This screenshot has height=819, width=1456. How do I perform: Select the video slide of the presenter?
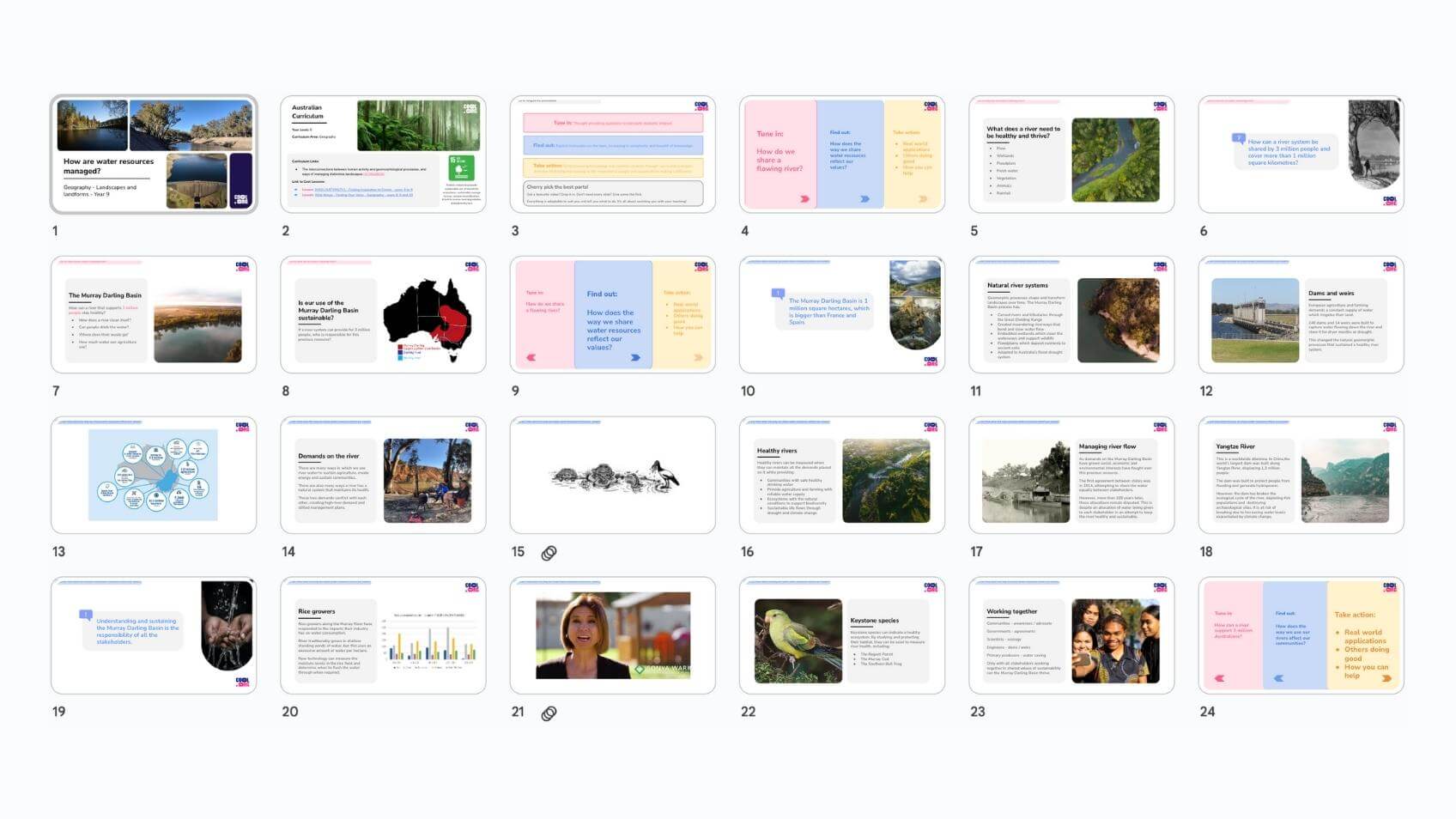pyautogui.click(x=612, y=636)
